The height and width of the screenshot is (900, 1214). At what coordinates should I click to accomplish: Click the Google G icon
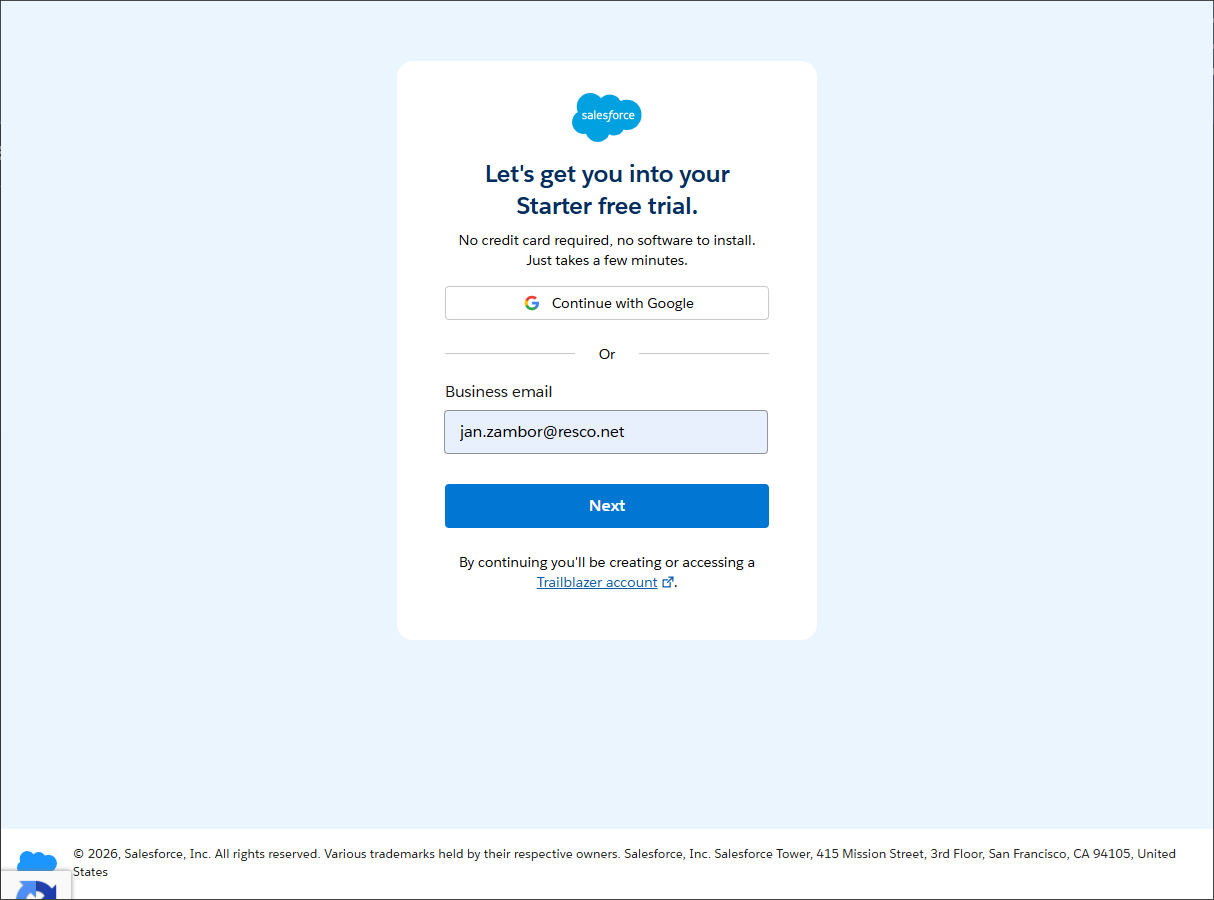pyautogui.click(x=532, y=303)
